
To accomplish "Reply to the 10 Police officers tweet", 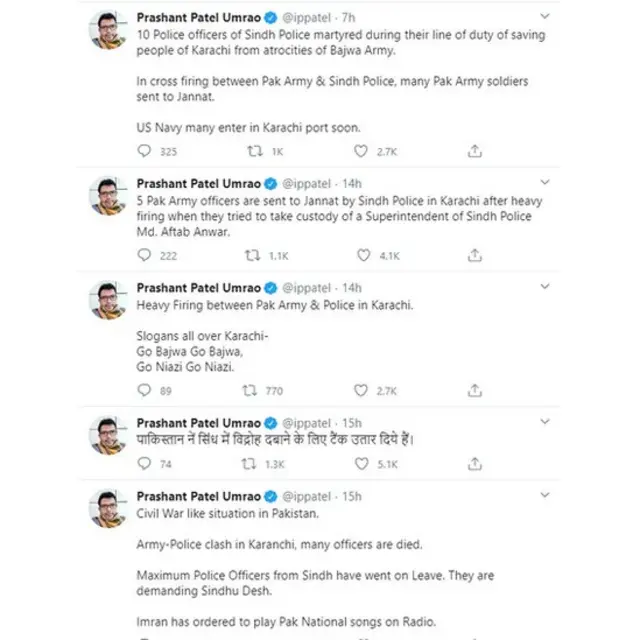I will coord(143,151).
